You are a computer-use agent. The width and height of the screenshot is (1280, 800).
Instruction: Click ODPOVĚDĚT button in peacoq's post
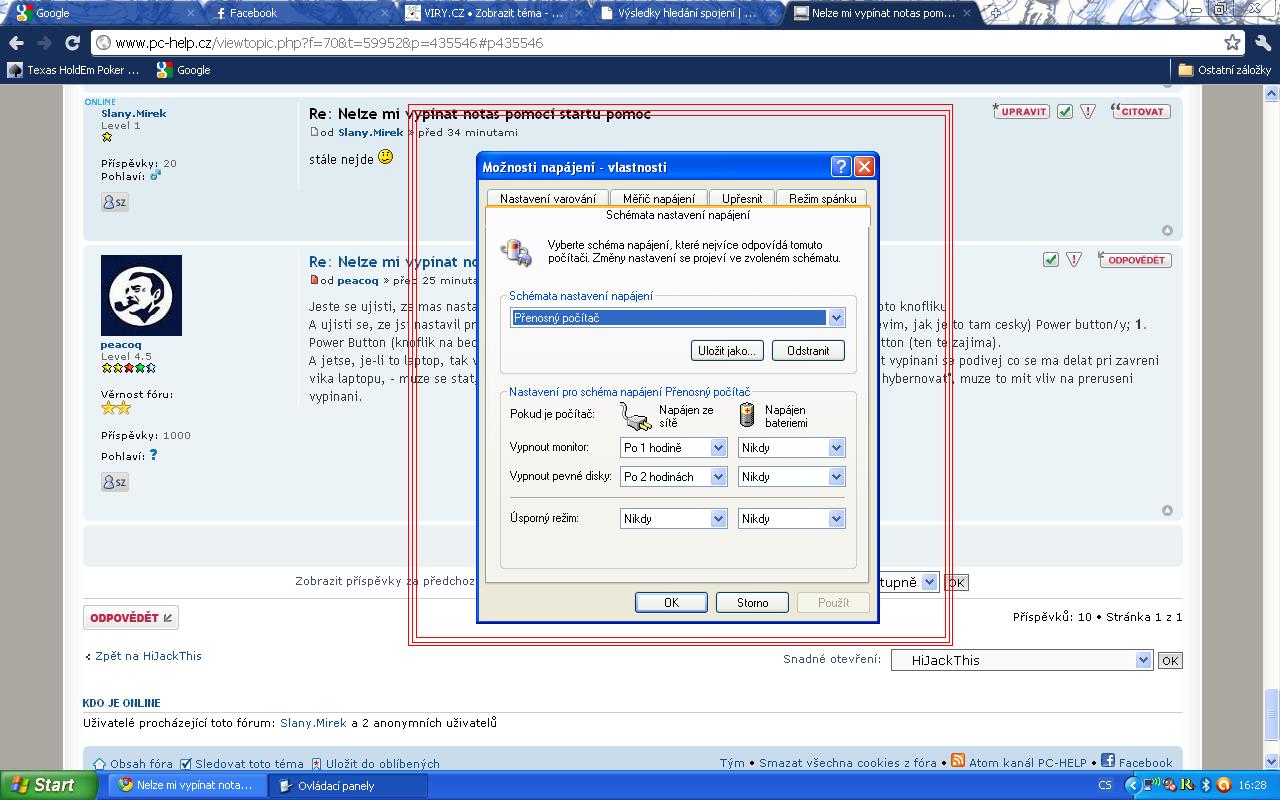point(1135,259)
